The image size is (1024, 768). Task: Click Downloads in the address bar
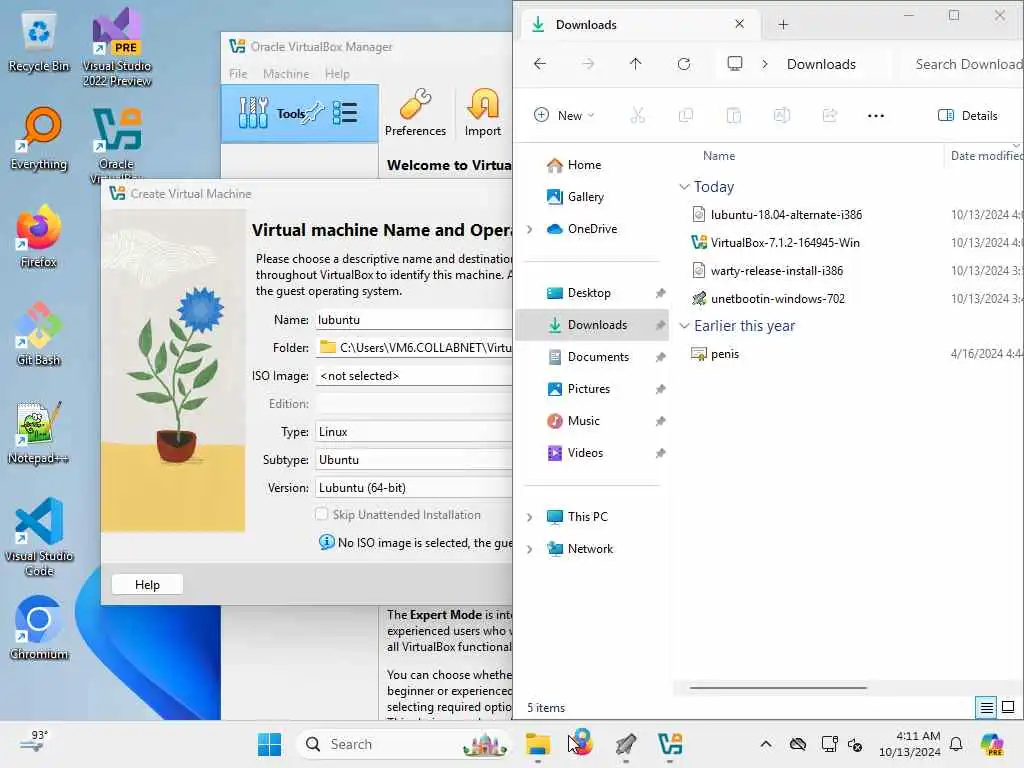(821, 64)
